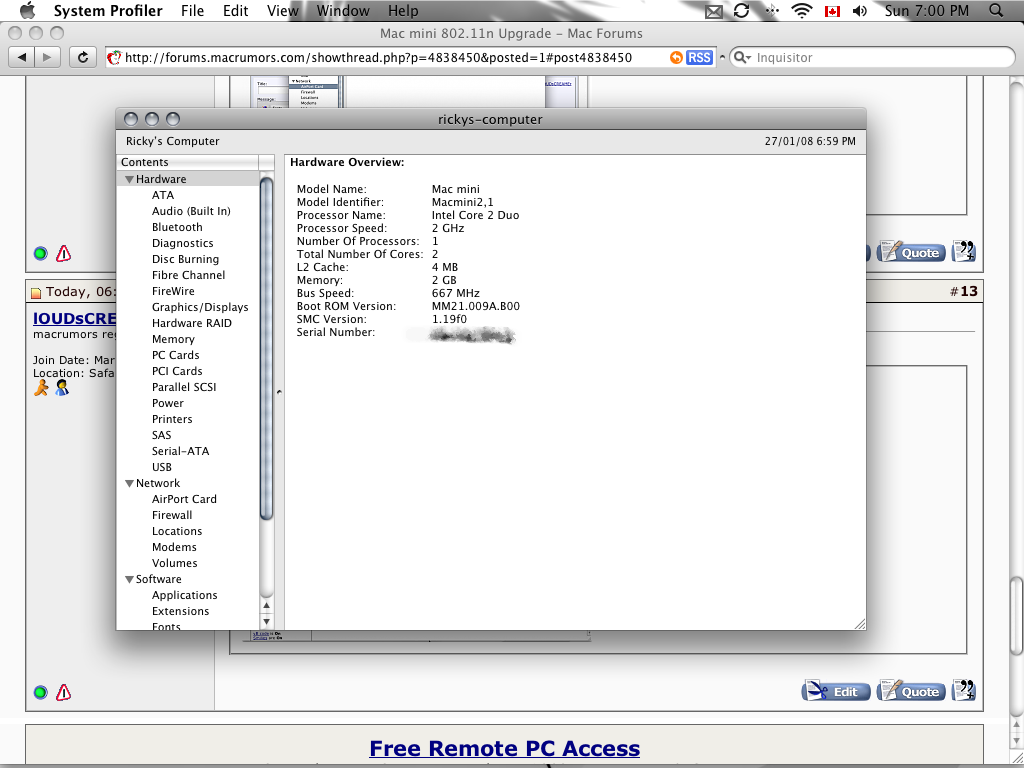Click the upper green online status dot
1024x768 pixels.
(x=40, y=253)
